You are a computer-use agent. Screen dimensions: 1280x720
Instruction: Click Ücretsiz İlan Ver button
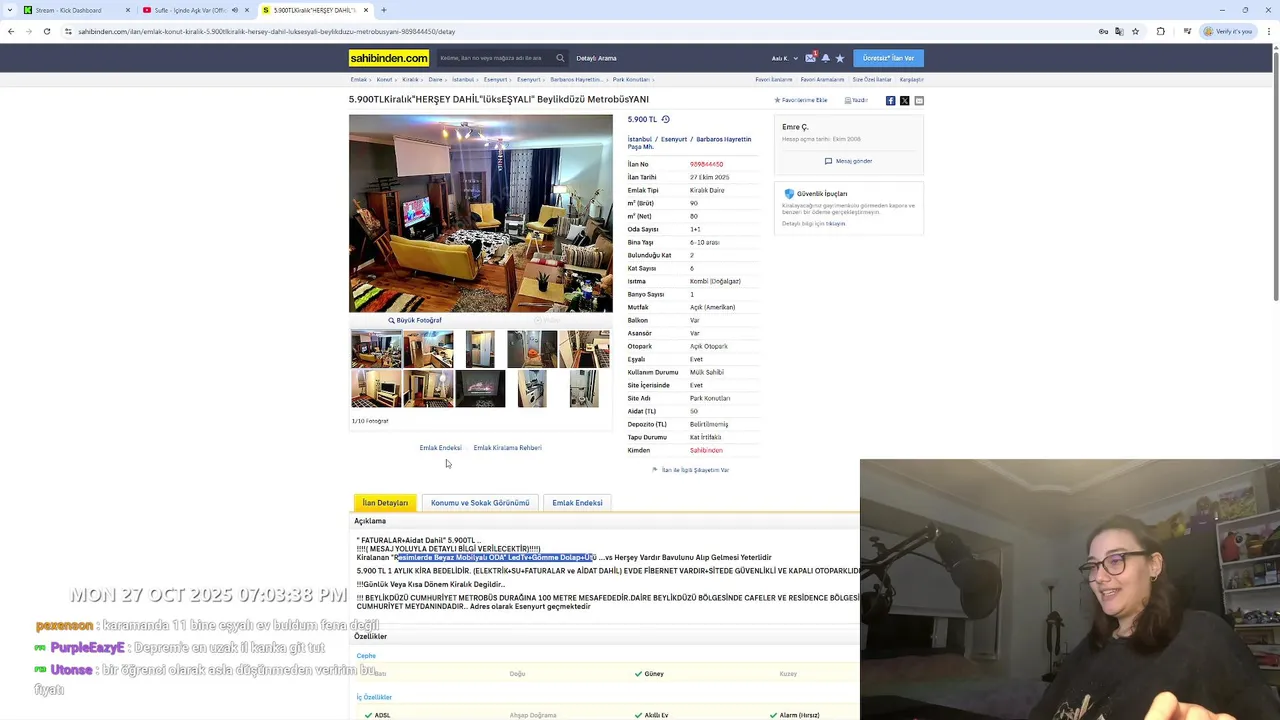click(888, 58)
